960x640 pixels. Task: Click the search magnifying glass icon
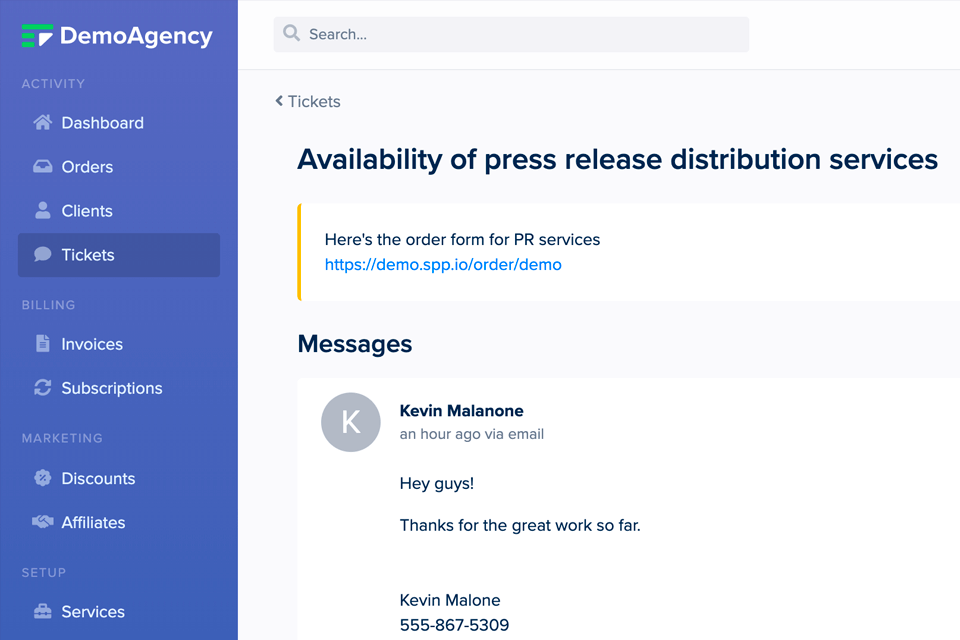click(292, 34)
